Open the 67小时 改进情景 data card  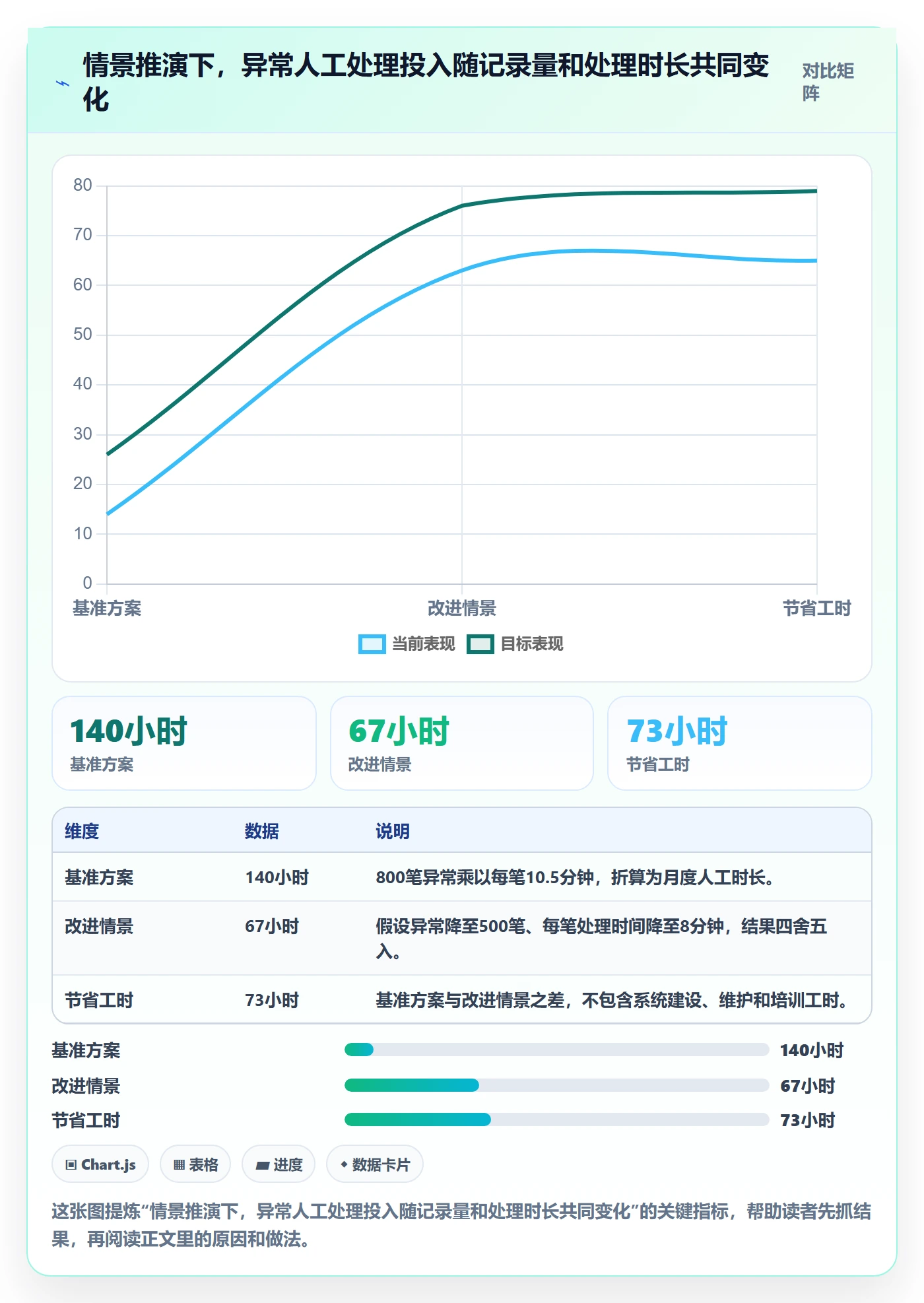click(462, 743)
